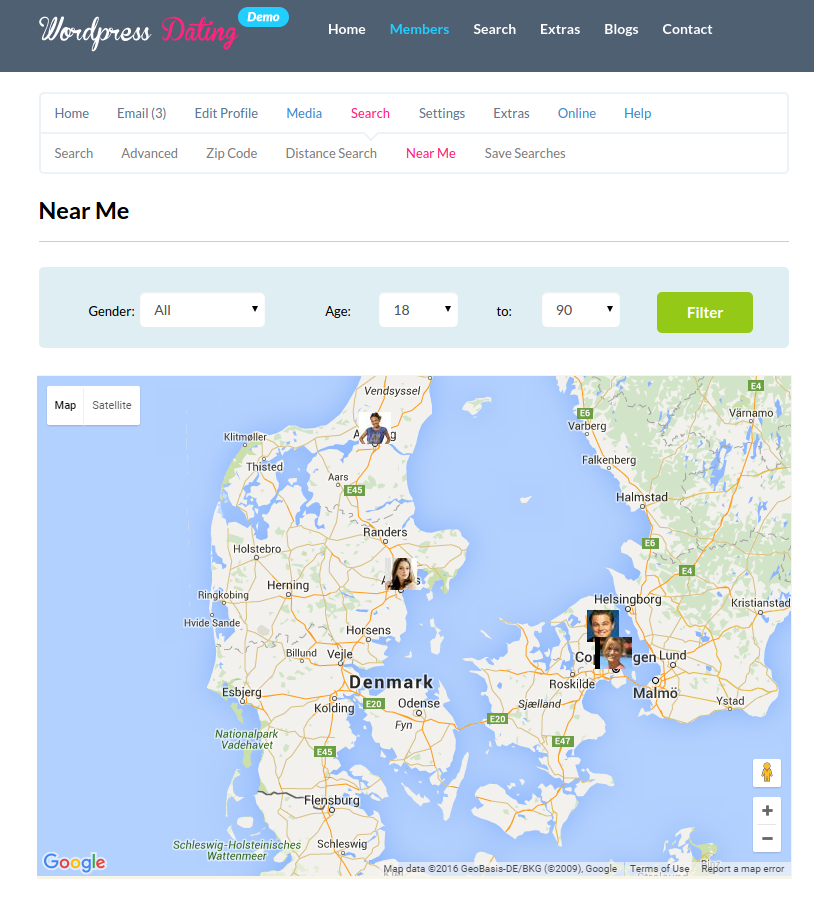Open the minimum Age dropdown showing 18
This screenshot has height=906, width=814.
[418, 310]
